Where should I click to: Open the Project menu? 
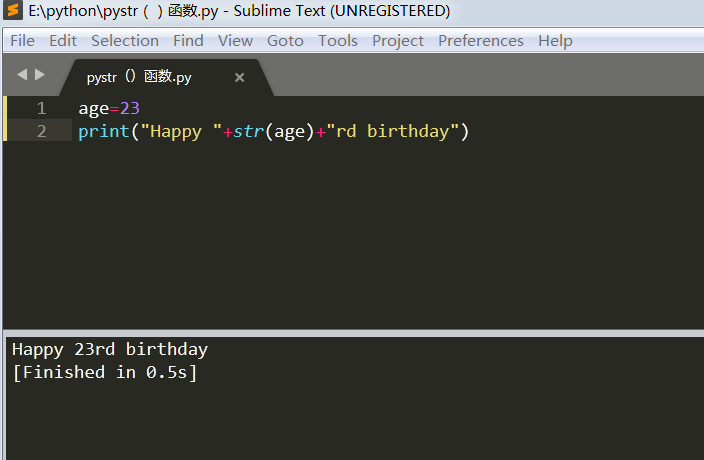point(398,41)
